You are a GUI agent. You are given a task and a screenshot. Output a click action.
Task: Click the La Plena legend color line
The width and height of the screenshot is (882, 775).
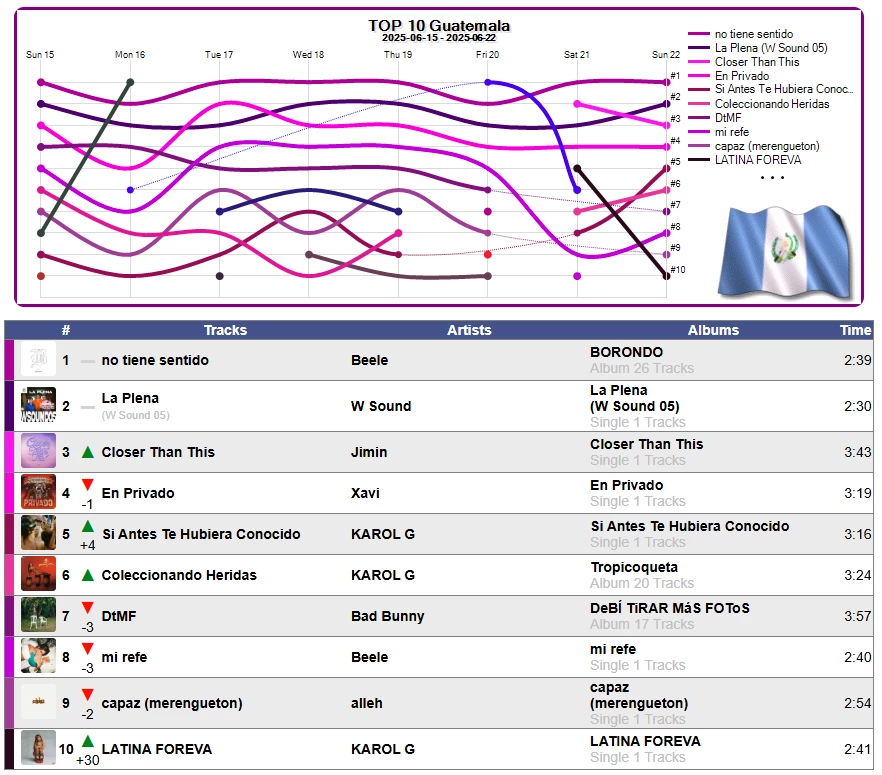[x=699, y=48]
